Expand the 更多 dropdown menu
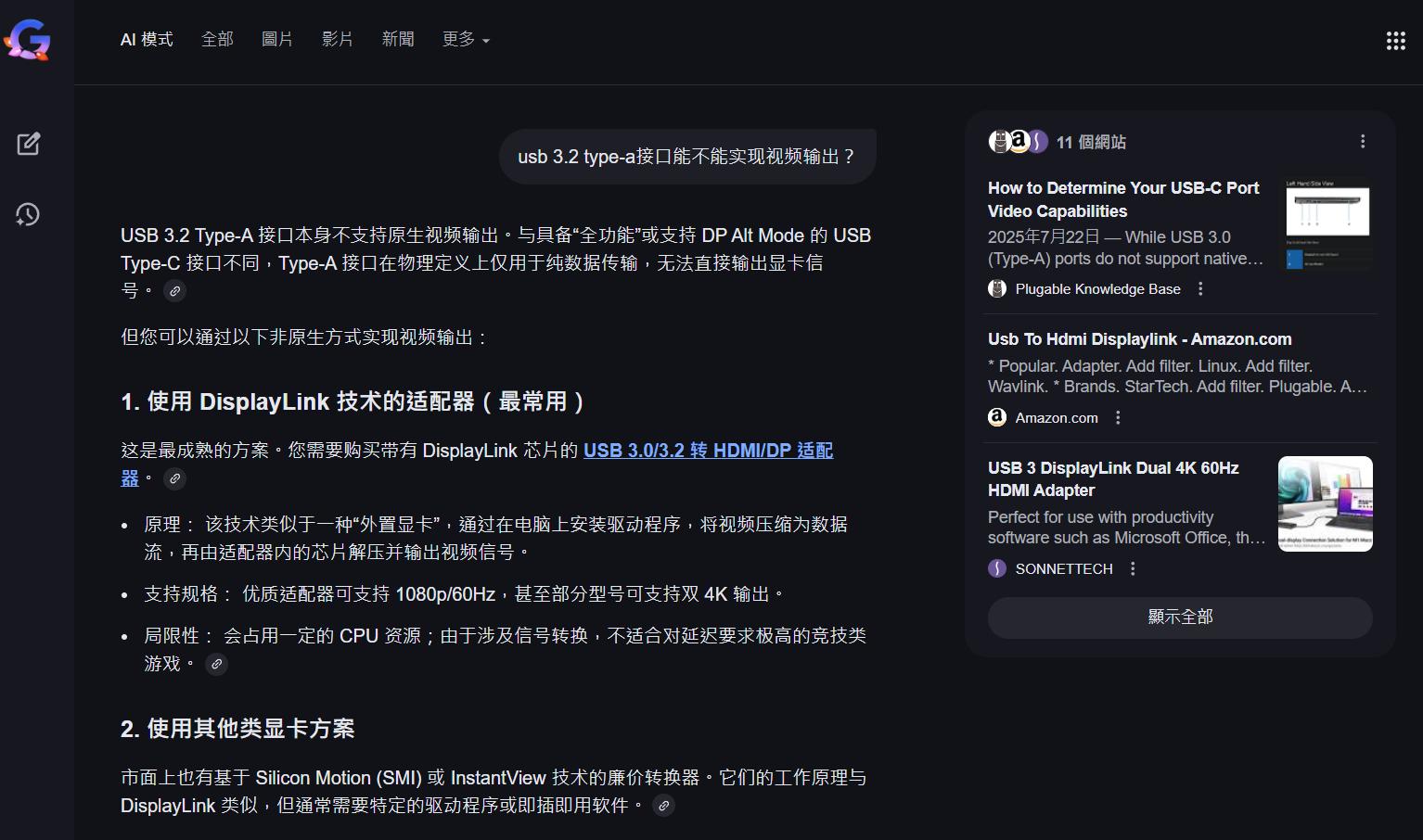This screenshot has height=840, width=1423. (x=466, y=39)
